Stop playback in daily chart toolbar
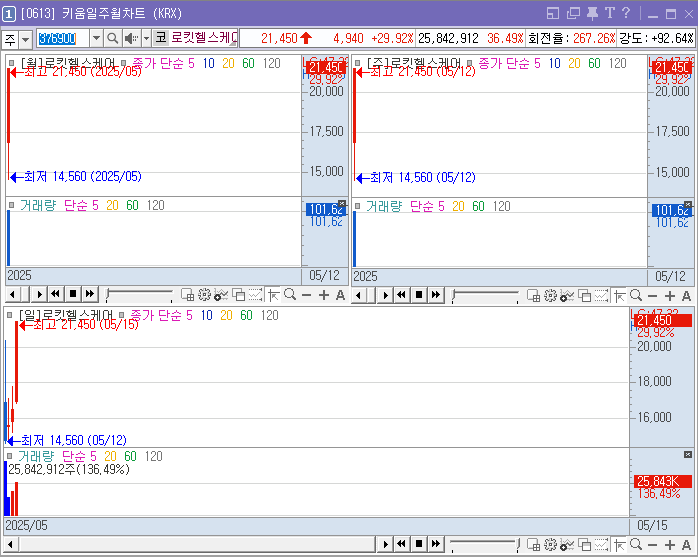Screen dimensions: 698x557 tap(419, 544)
